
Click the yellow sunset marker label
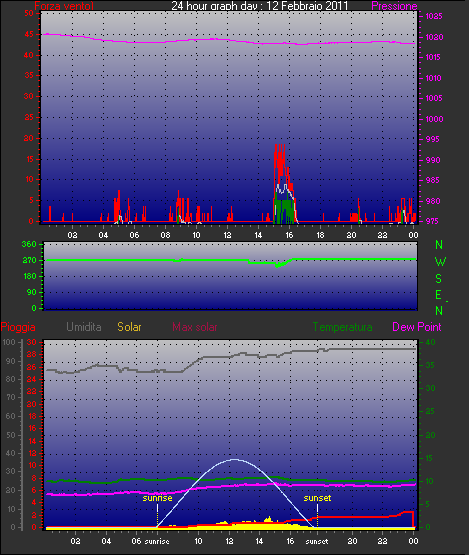click(x=317, y=498)
